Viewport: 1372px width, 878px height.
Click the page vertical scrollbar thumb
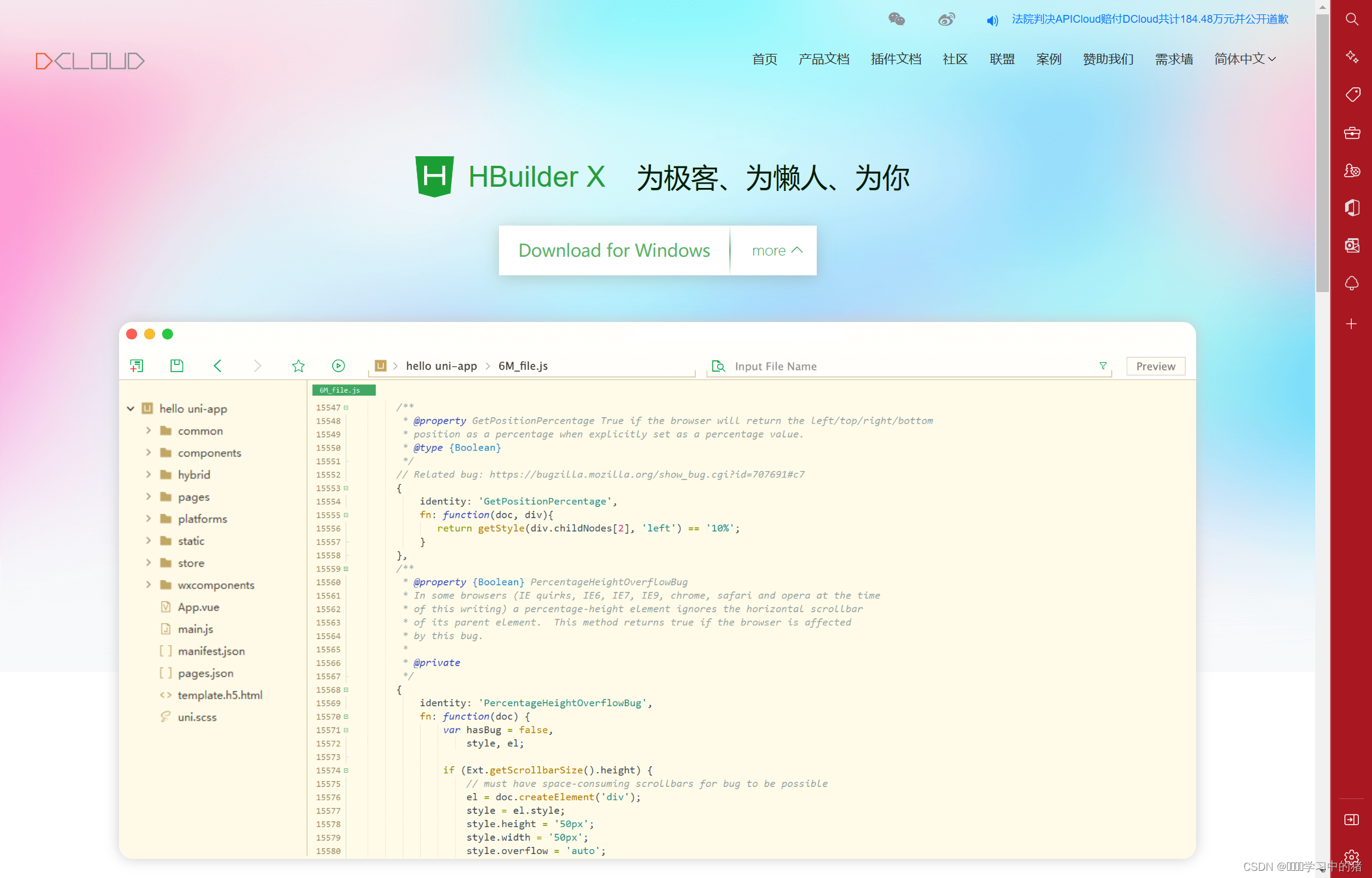1322,150
